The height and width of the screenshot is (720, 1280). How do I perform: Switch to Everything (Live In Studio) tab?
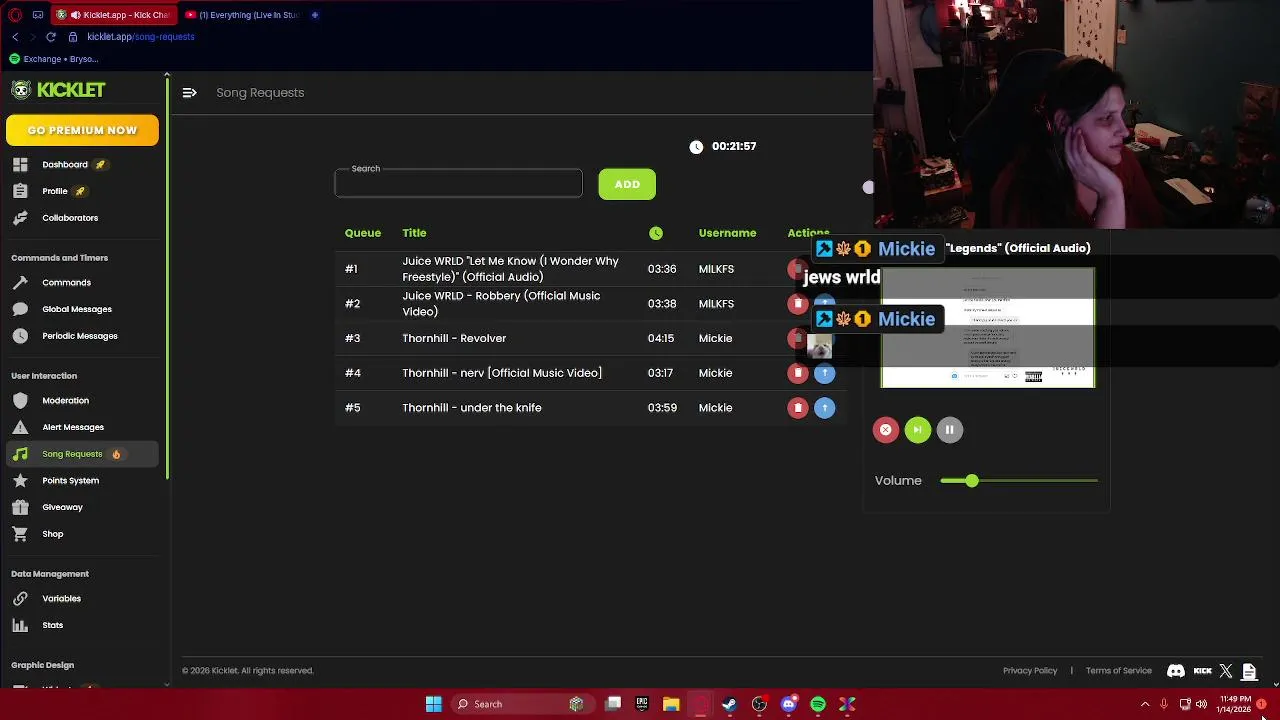[x=243, y=15]
